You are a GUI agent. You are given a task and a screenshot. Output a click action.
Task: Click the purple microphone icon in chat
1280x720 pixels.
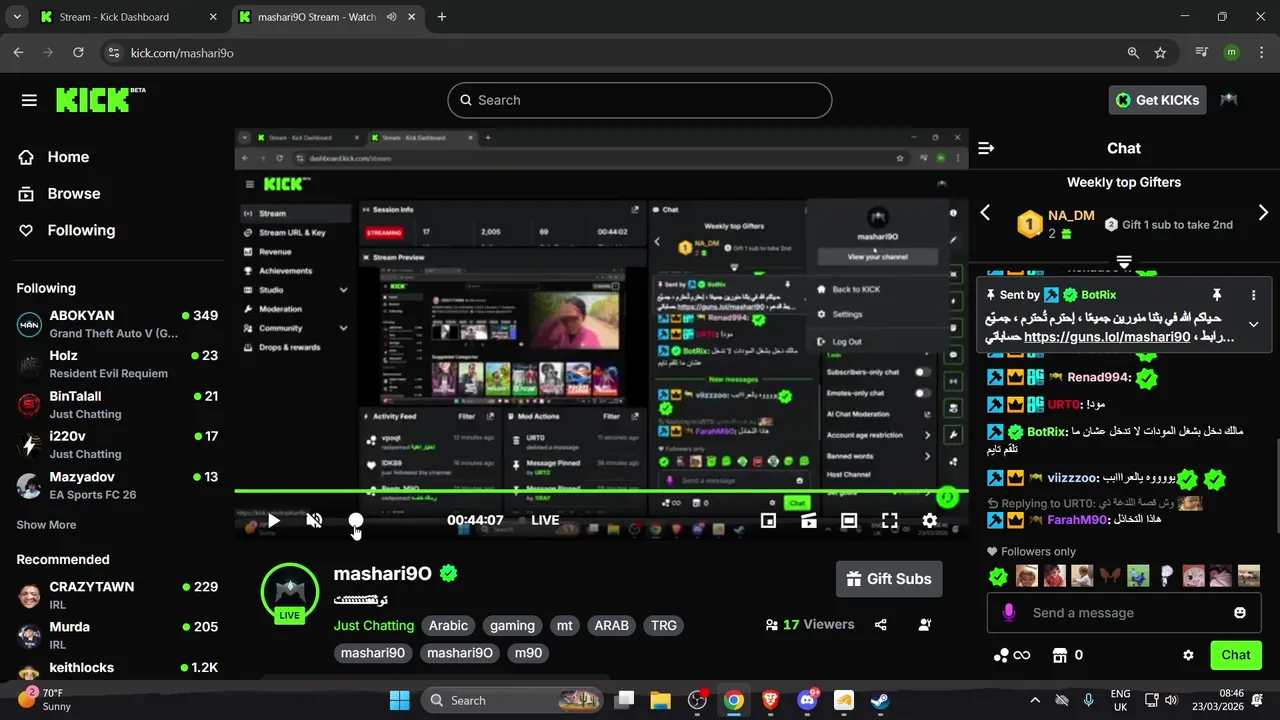(1009, 612)
